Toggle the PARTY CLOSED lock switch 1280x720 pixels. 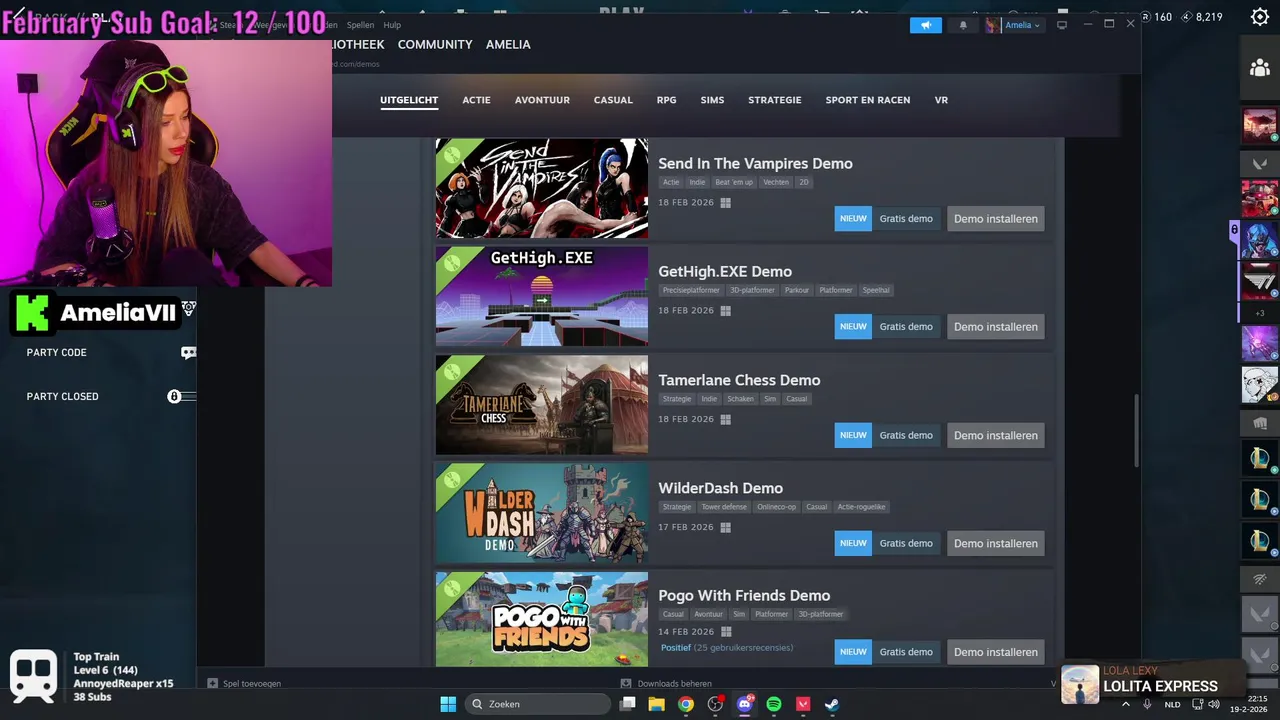(x=181, y=397)
